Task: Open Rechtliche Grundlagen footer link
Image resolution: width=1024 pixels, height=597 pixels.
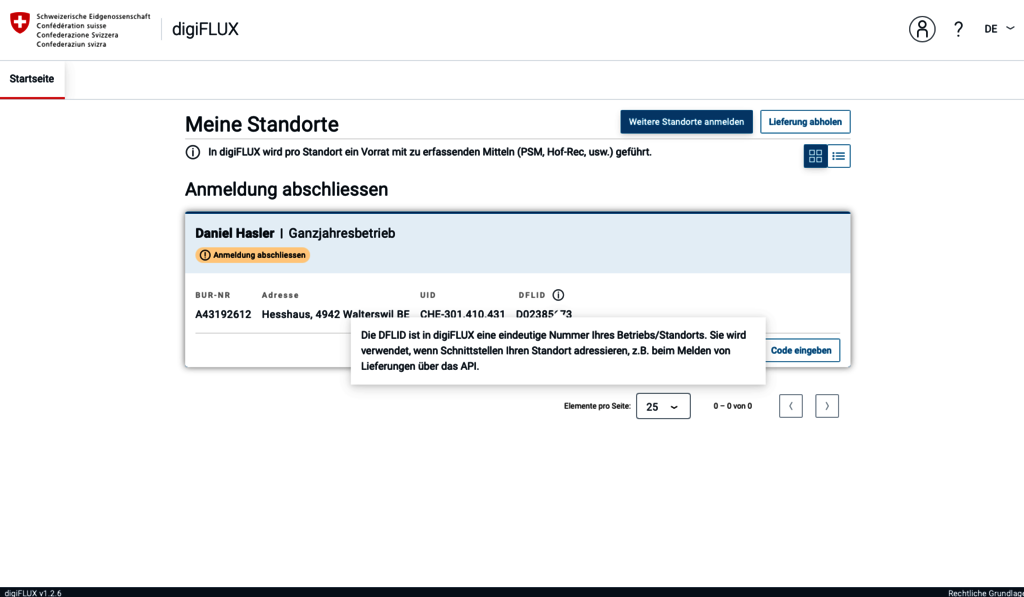Action: click(984, 592)
